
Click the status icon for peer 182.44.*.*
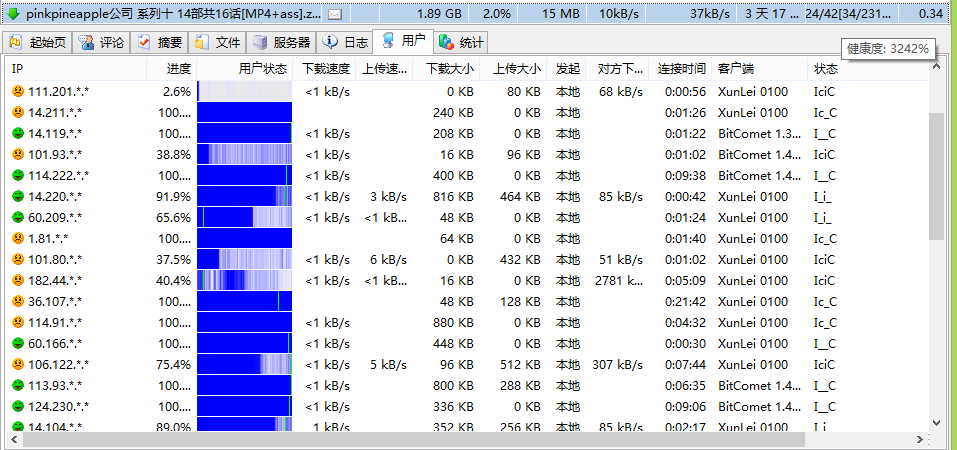tap(18, 281)
